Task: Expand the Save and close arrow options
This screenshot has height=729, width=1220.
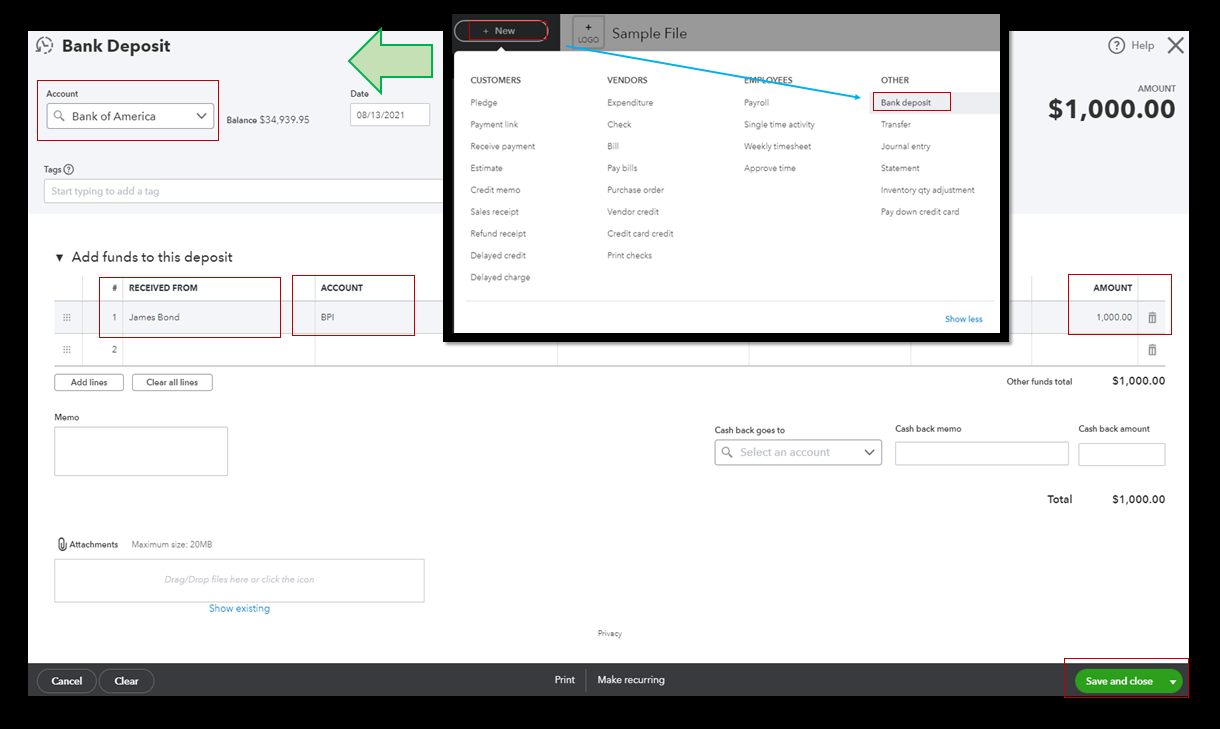Action: click(x=1170, y=680)
